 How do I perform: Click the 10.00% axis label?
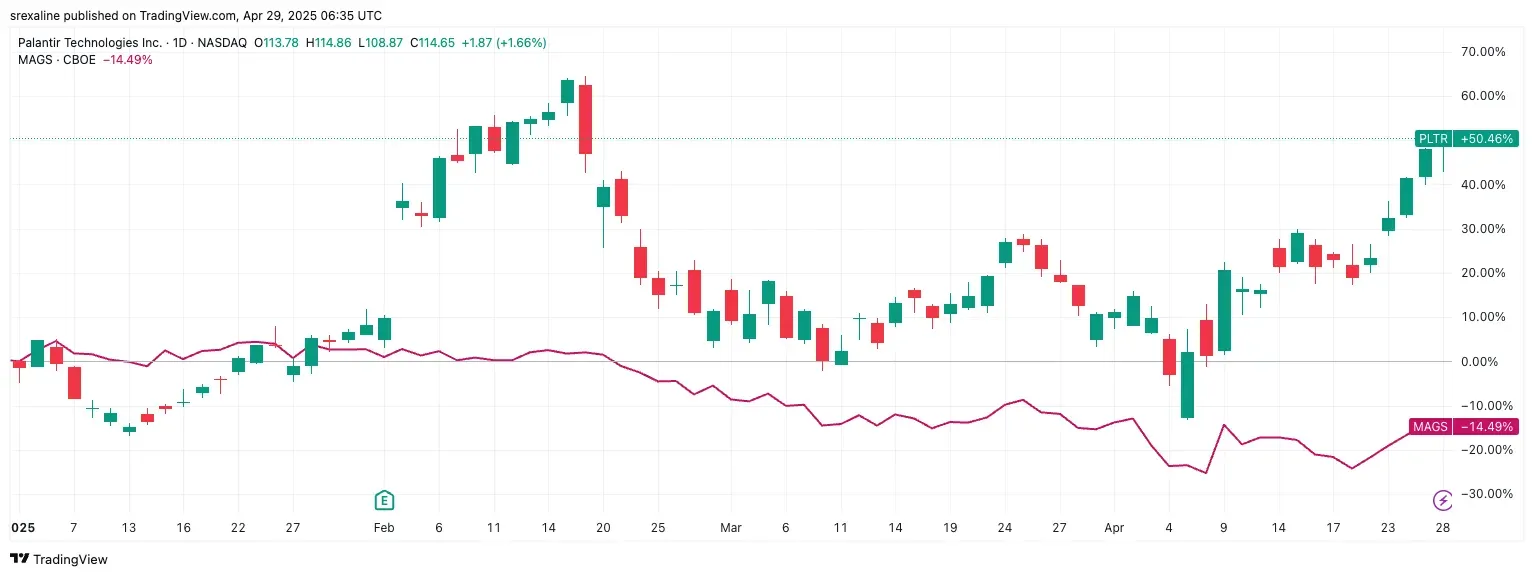[x=1484, y=317]
